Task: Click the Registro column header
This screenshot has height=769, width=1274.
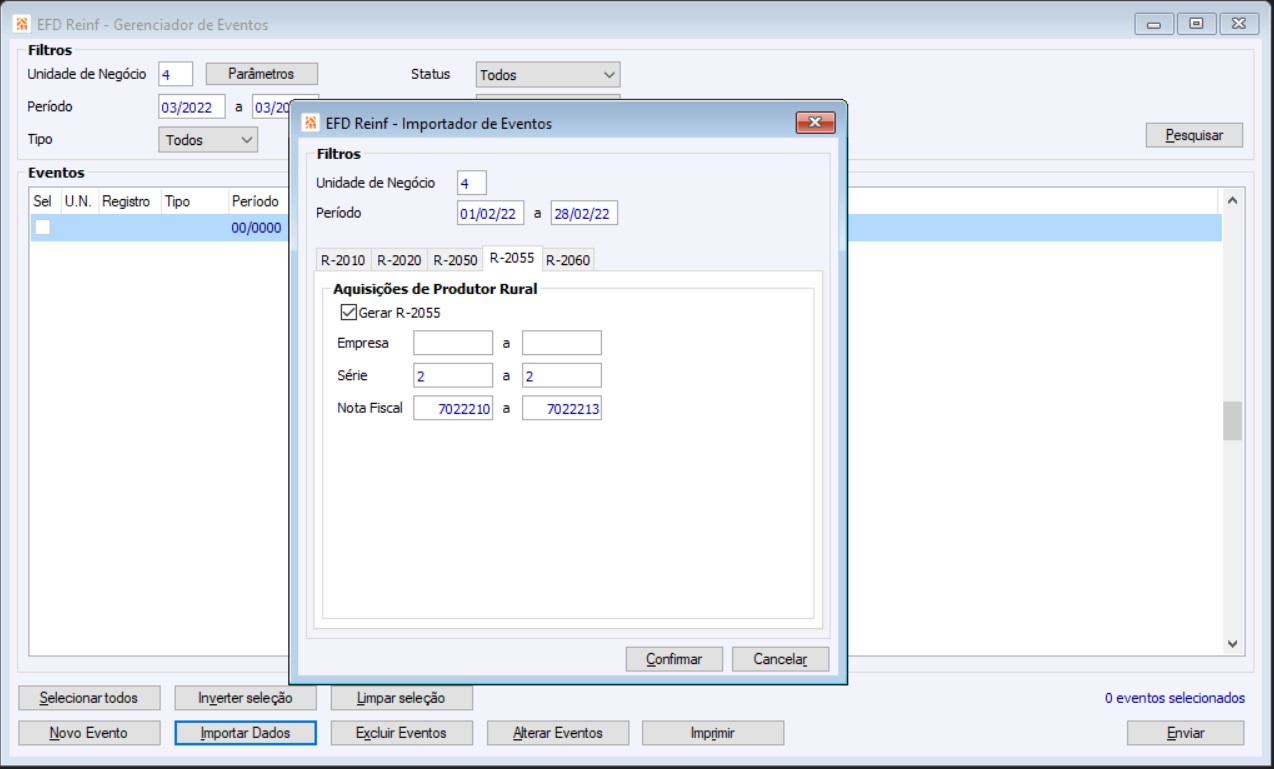Action: (127, 201)
